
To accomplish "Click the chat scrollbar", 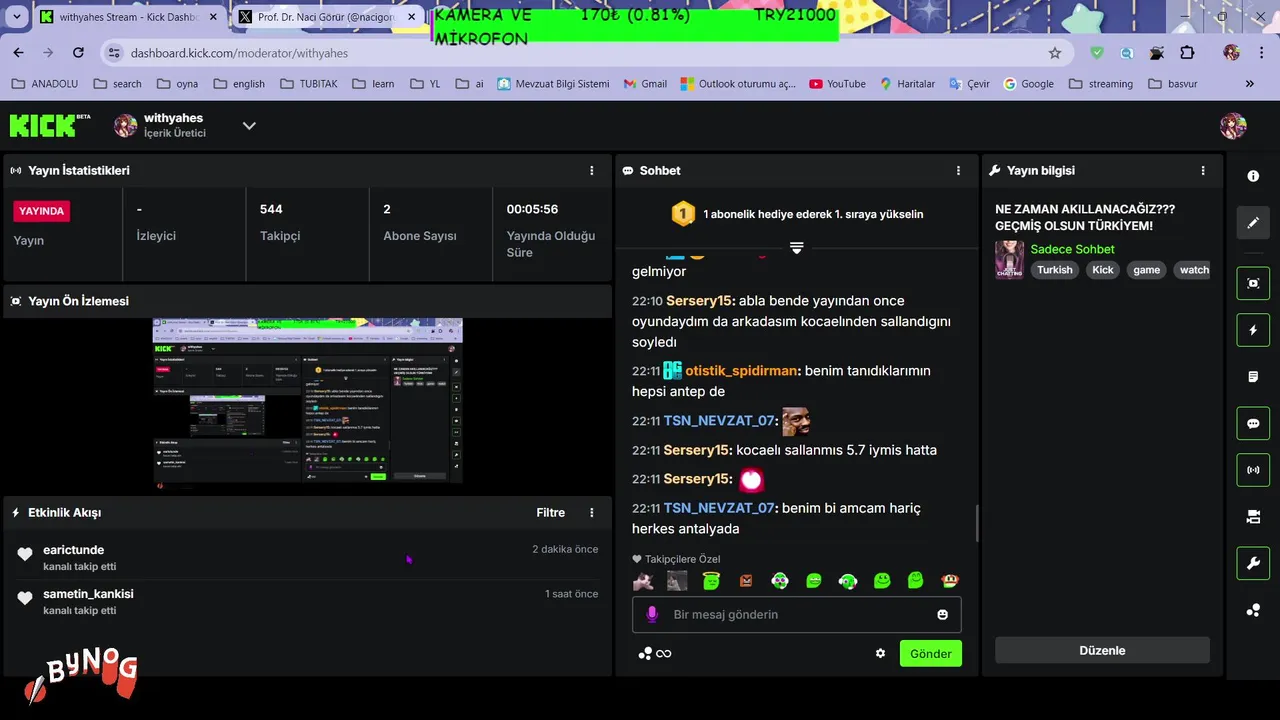I will 976,522.
